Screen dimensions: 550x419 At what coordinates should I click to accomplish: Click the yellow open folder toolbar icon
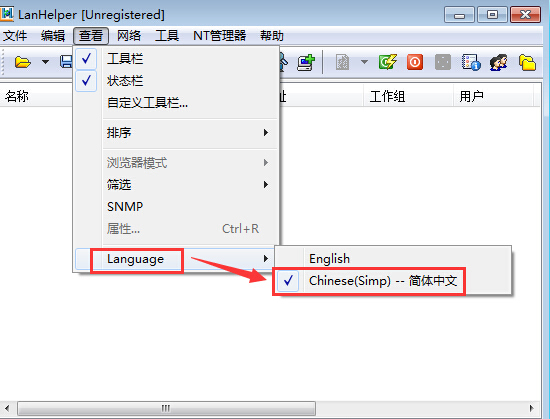(x=23, y=62)
